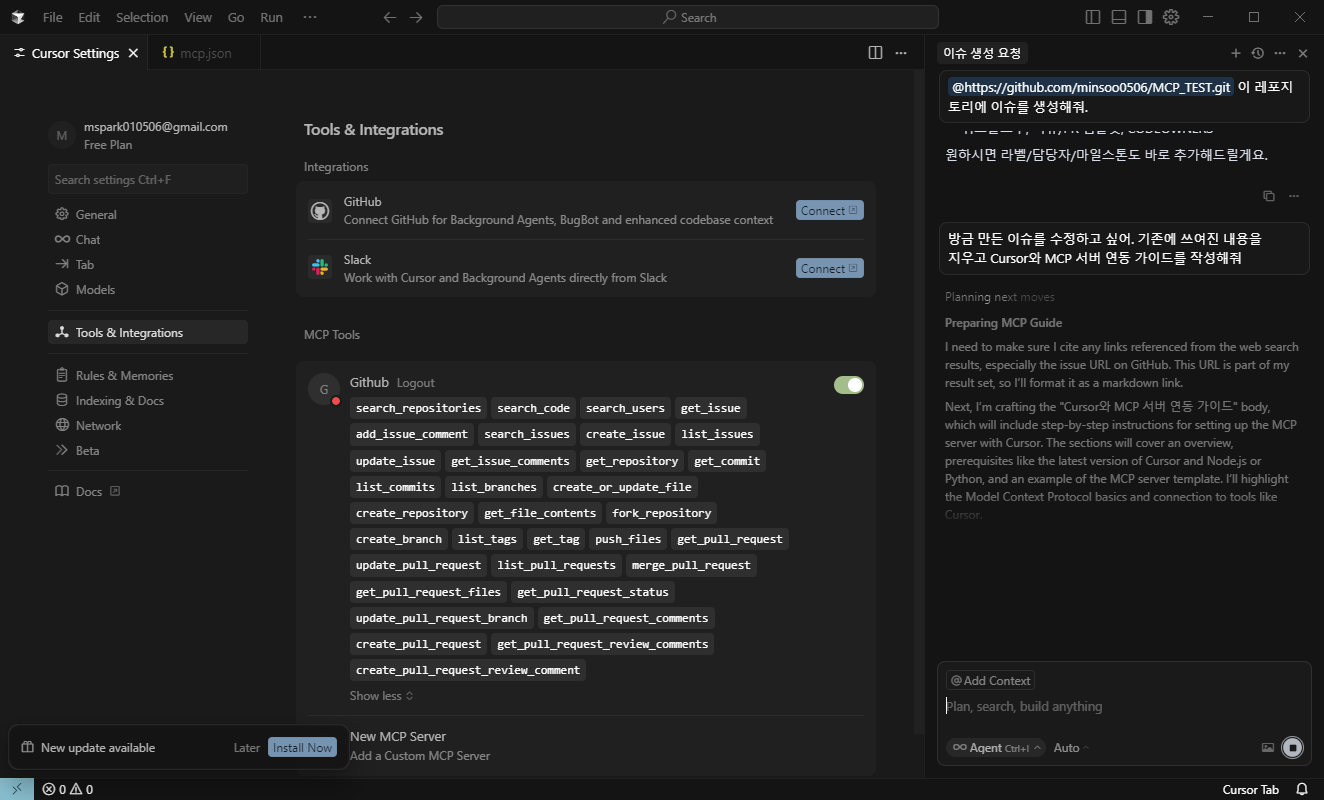Toggle the push_files tool

pyautogui.click(x=628, y=539)
